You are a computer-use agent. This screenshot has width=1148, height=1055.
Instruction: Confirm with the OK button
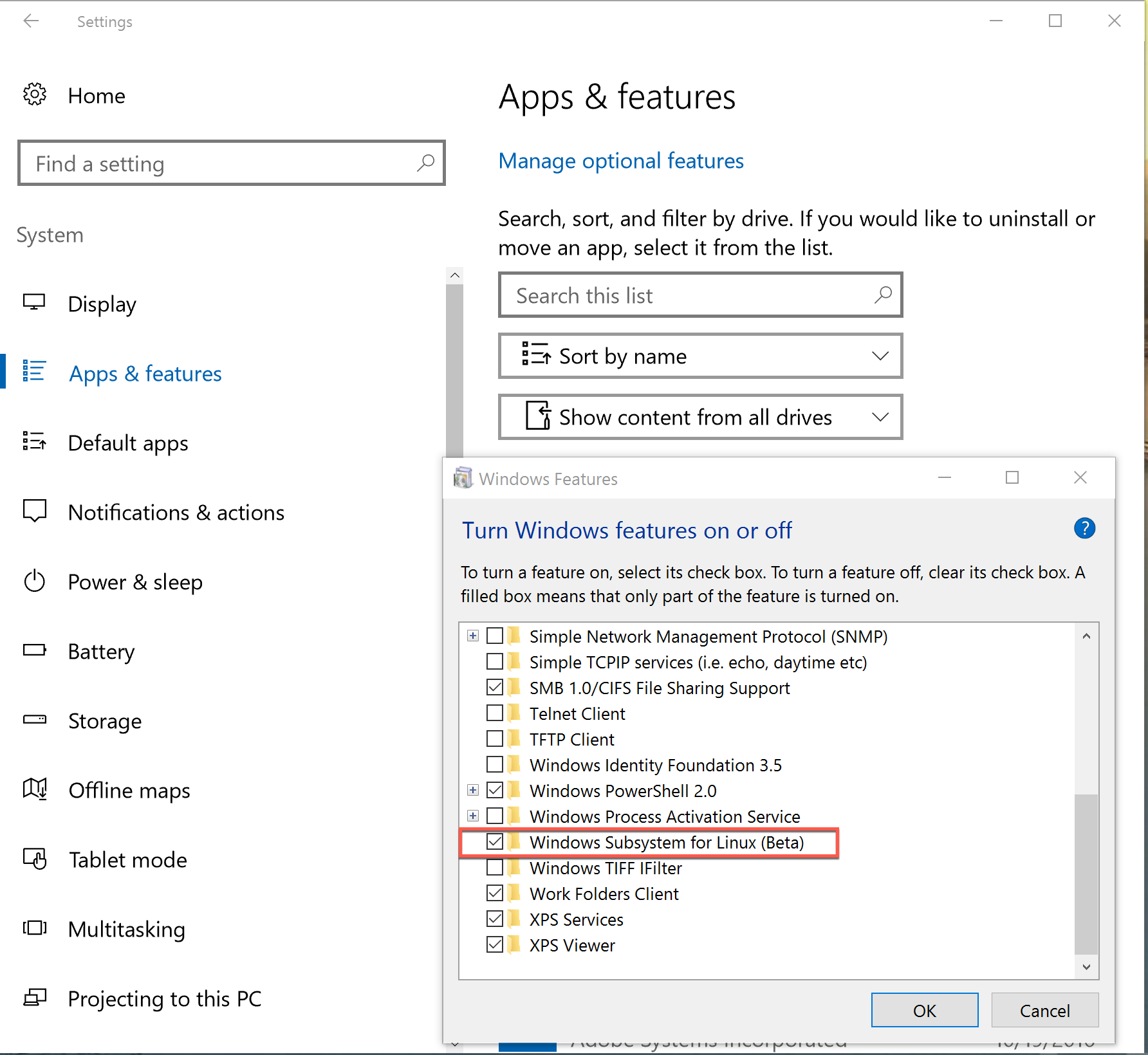925,1010
